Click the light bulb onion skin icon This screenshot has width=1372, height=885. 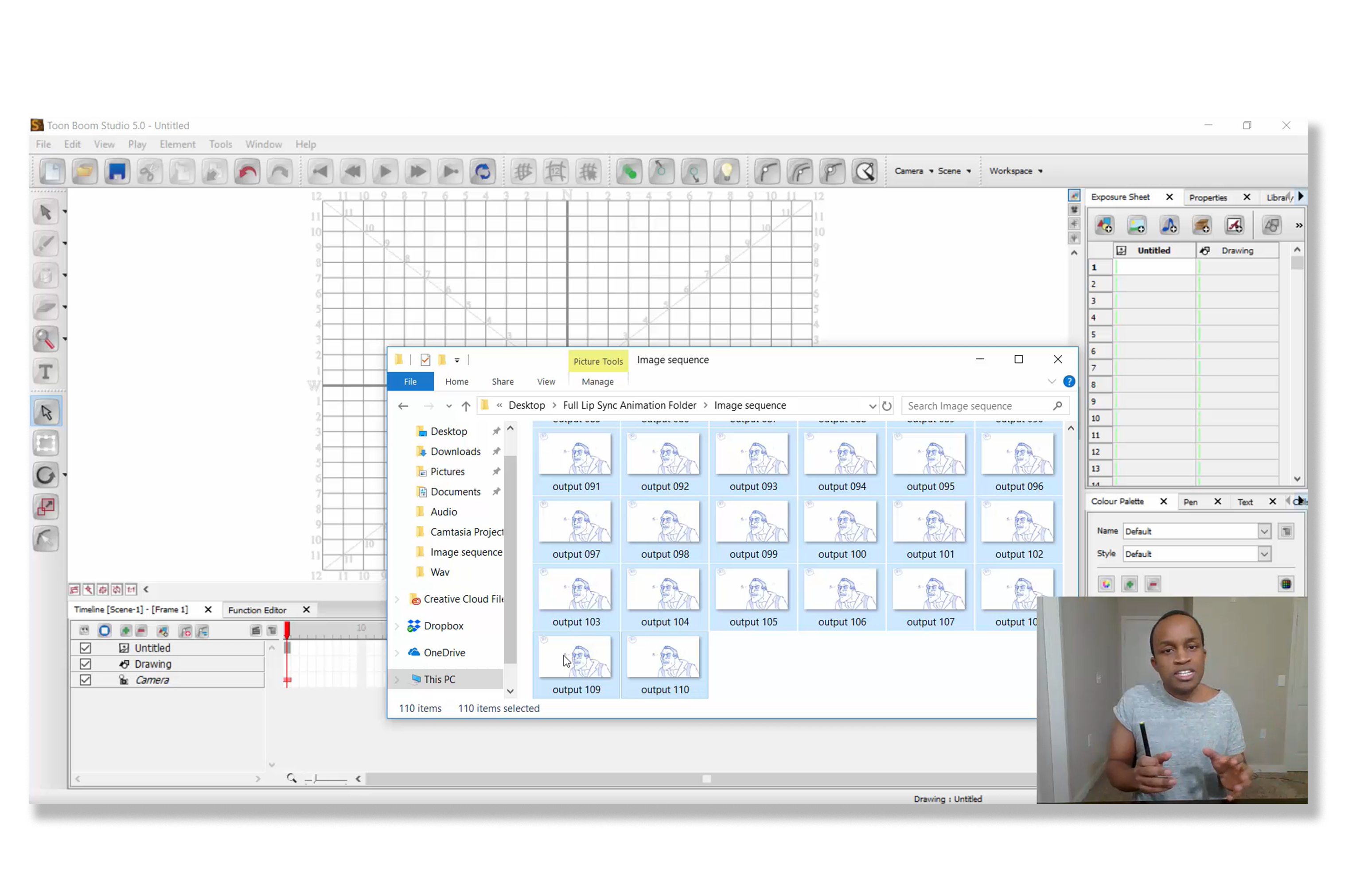coord(726,171)
